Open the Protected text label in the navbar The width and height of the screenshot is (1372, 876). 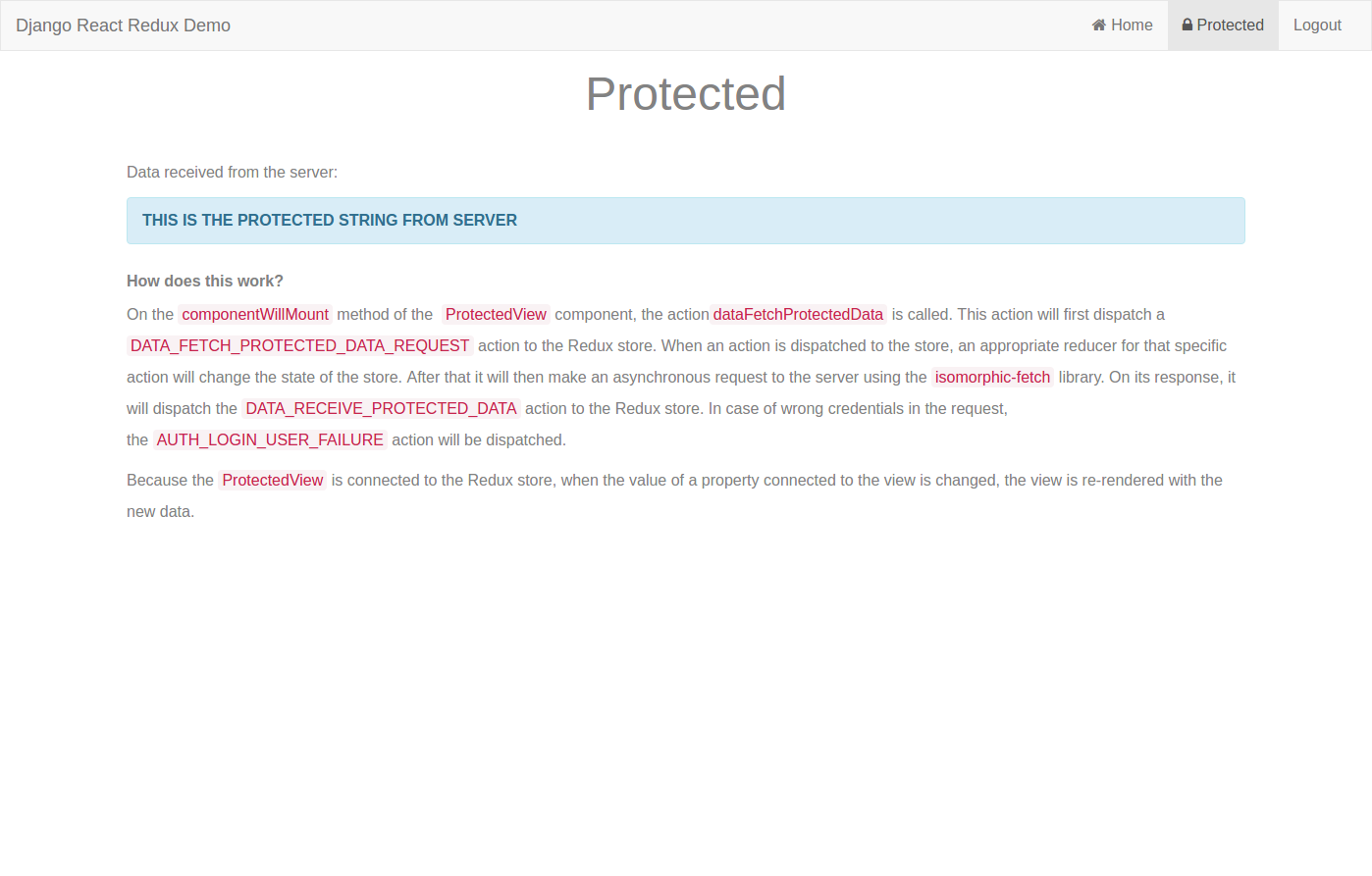[1231, 26]
